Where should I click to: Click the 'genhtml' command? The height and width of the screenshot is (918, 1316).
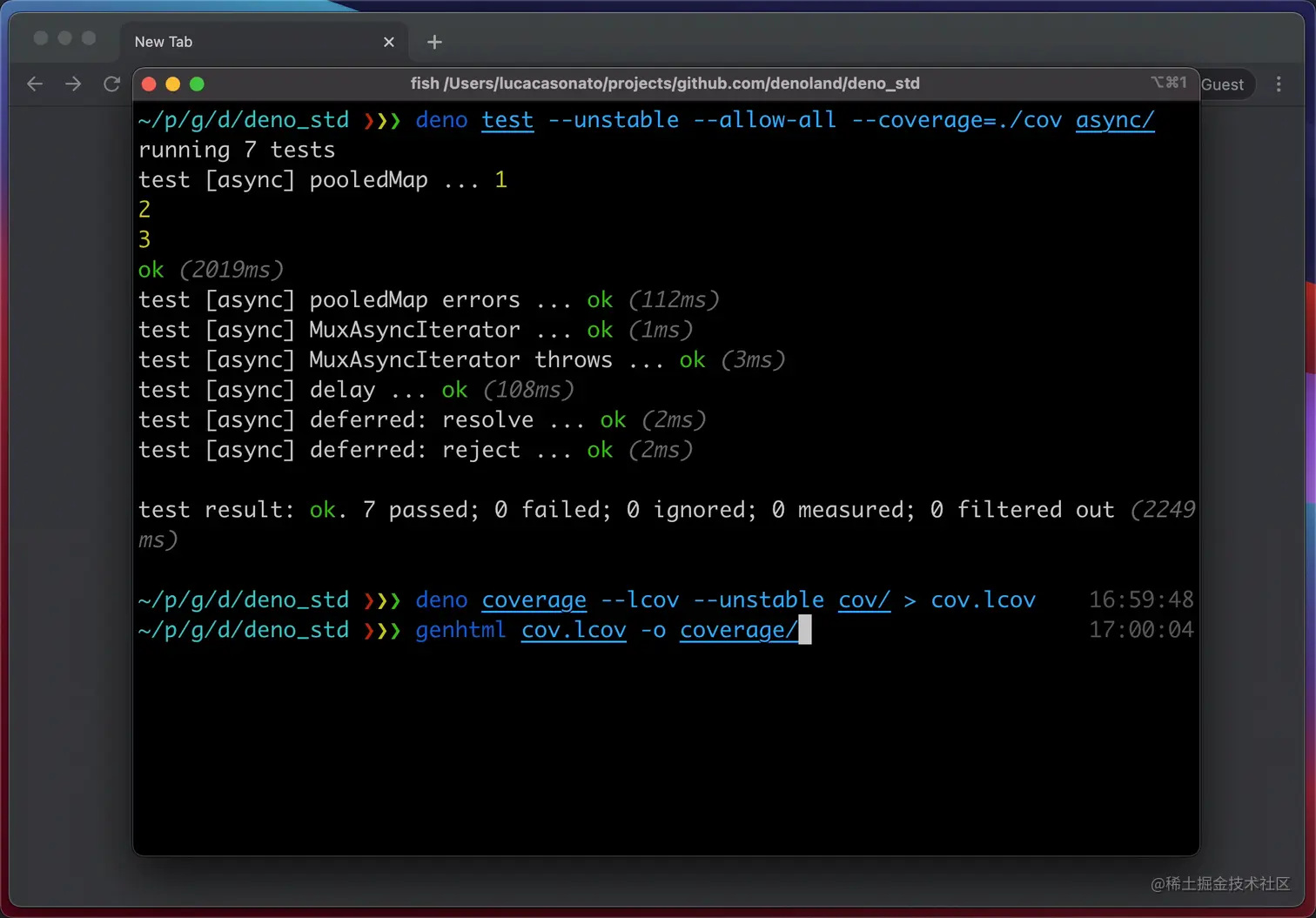461,630
